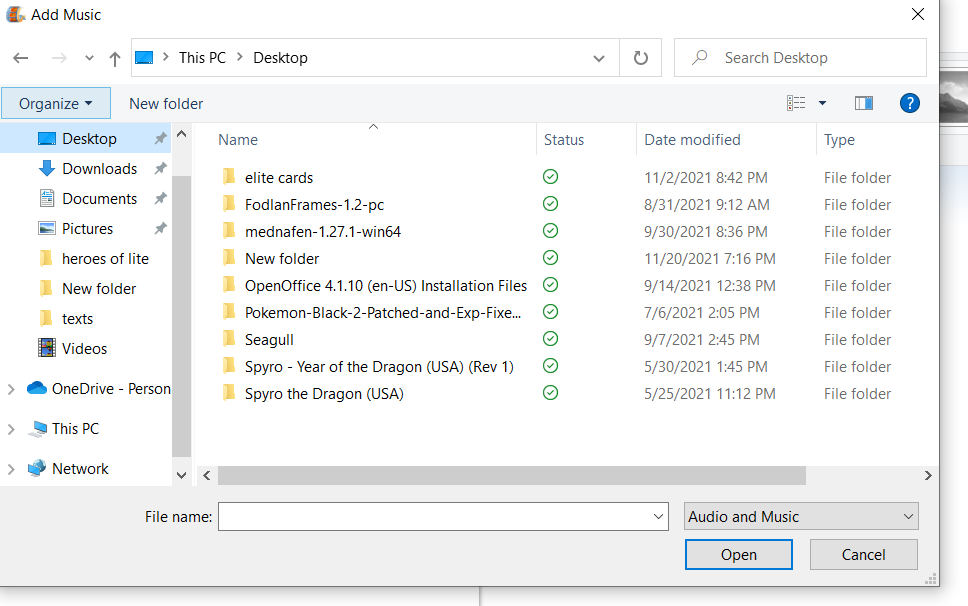
Task: Select the mednafen-1.27.1-win64 folder
Action: [323, 232]
